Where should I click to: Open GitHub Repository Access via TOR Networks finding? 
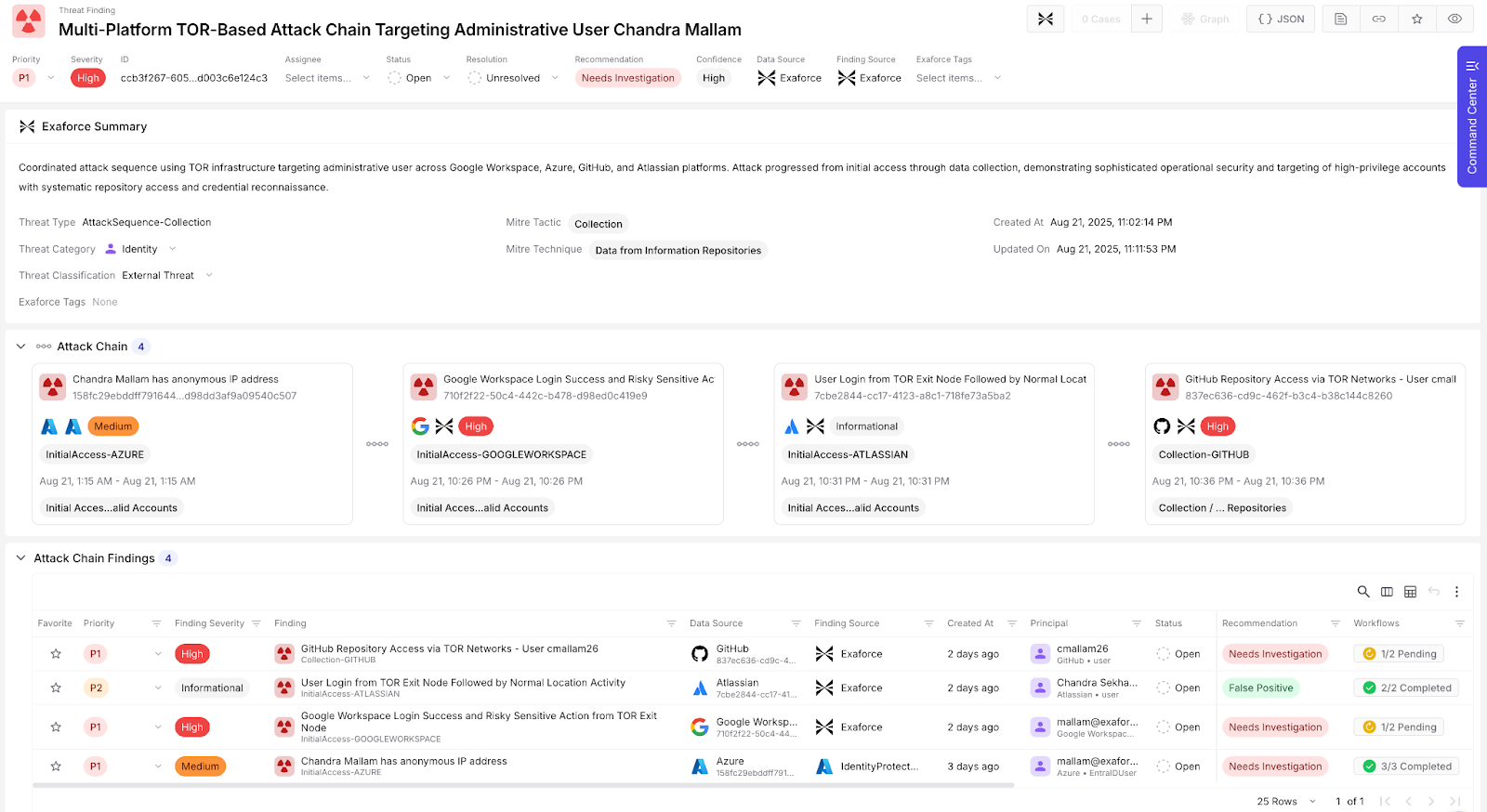click(x=450, y=648)
